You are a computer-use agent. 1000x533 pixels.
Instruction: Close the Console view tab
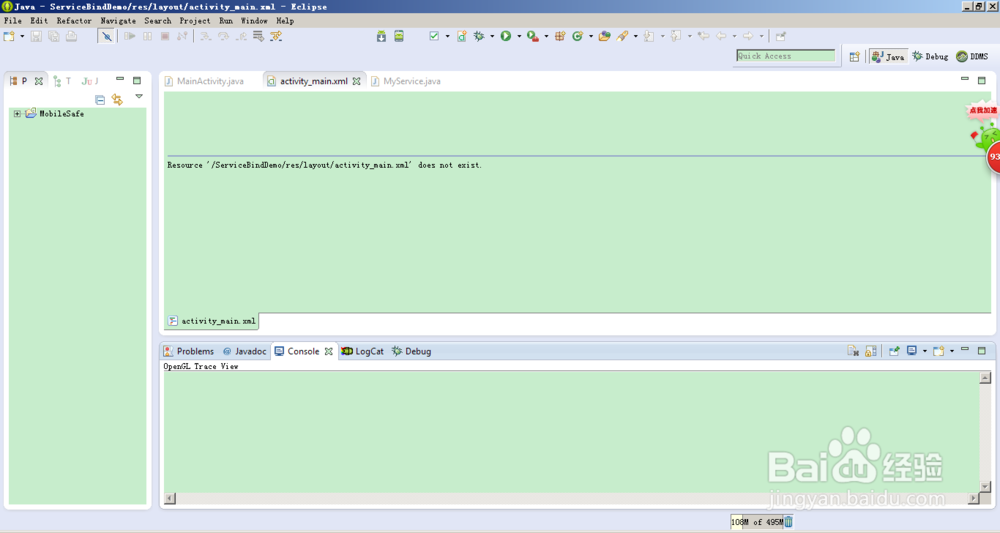328,351
